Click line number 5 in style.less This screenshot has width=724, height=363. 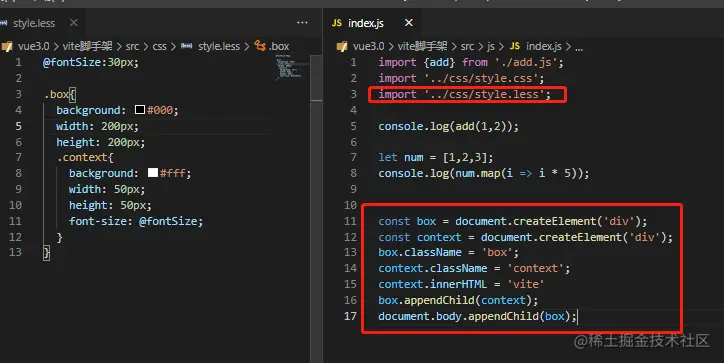pos(18,126)
